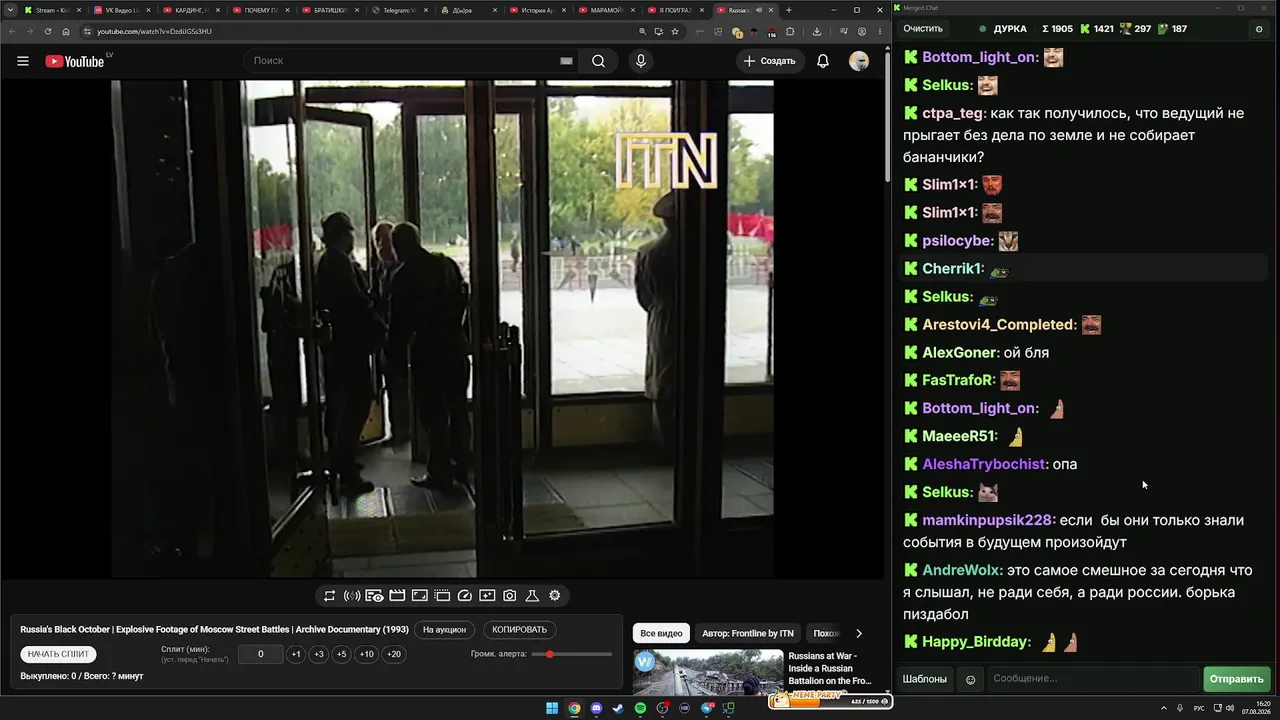Start voice search with the microphone
The height and width of the screenshot is (720, 1280).
click(x=641, y=61)
